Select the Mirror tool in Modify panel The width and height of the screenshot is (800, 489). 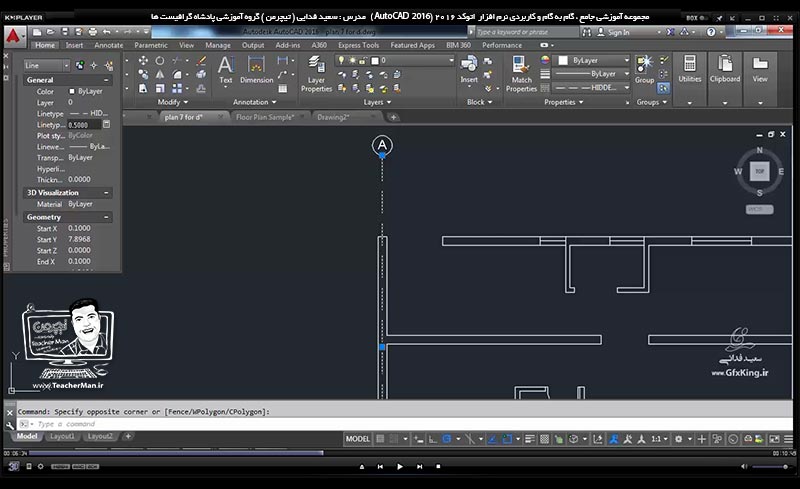[x=160, y=75]
